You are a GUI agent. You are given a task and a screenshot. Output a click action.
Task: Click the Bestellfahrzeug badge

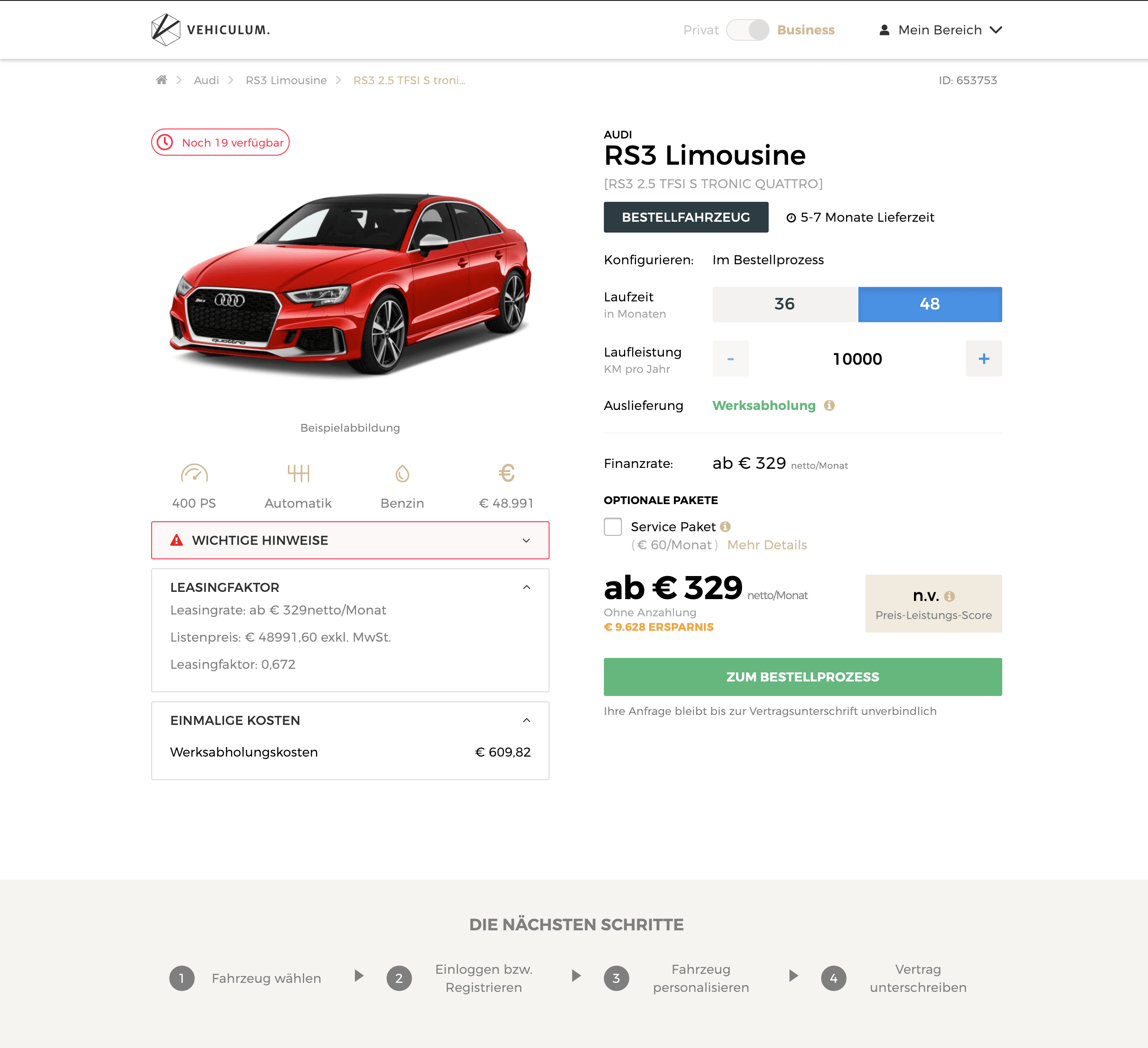click(686, 217)
